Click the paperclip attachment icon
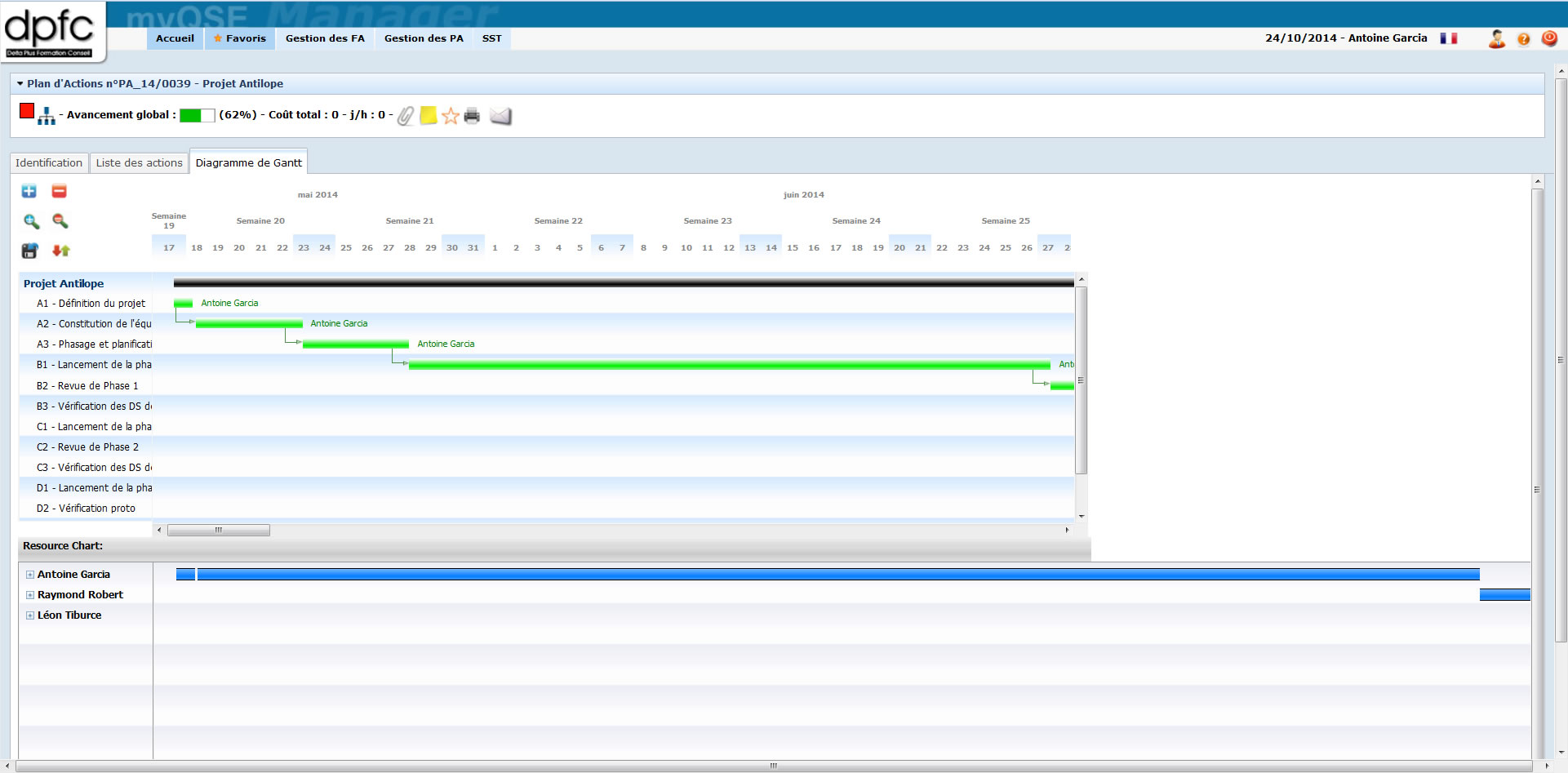The width and height of the screenshot is (1568, 773). (x=406, y=116)
